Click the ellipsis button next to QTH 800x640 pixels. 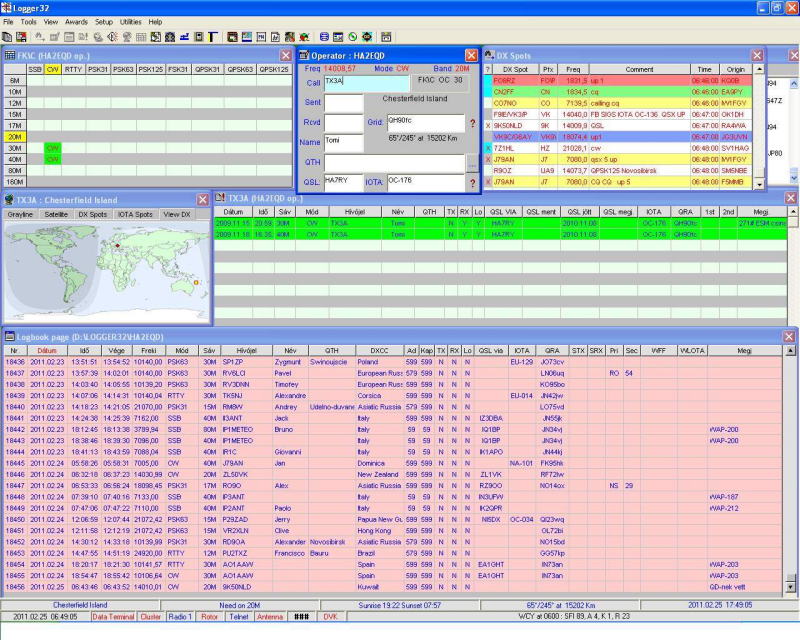(x=472, y=163)
